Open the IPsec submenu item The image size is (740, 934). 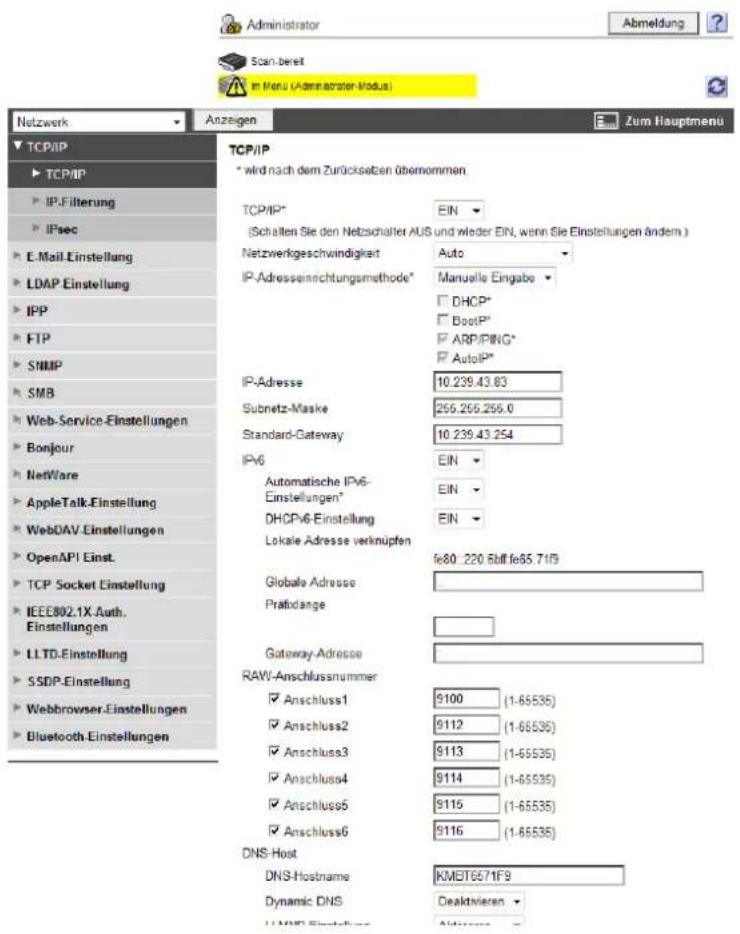[112, 229]
